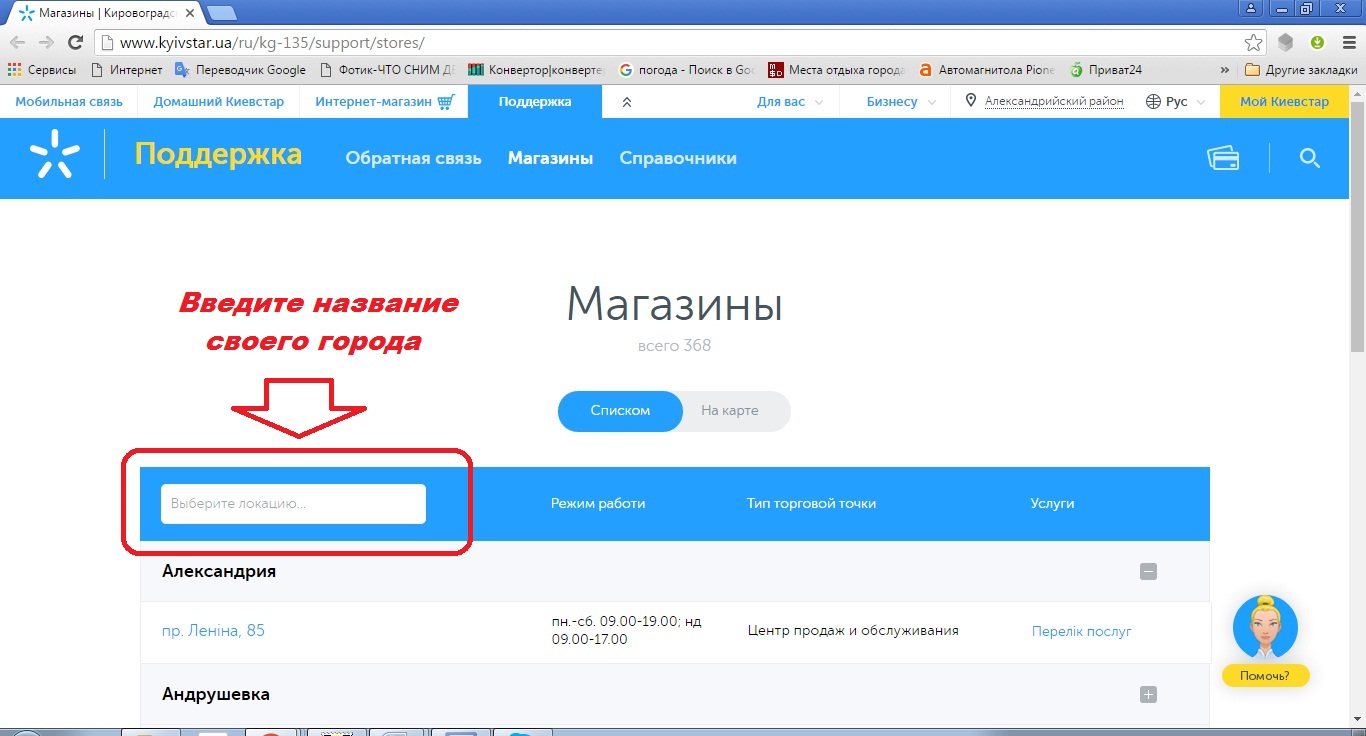This screenshot has width=1366, height=736.
Task: Open store address пр. Леніна, 85
Action: pyautogui.click(x=213, y=631)
